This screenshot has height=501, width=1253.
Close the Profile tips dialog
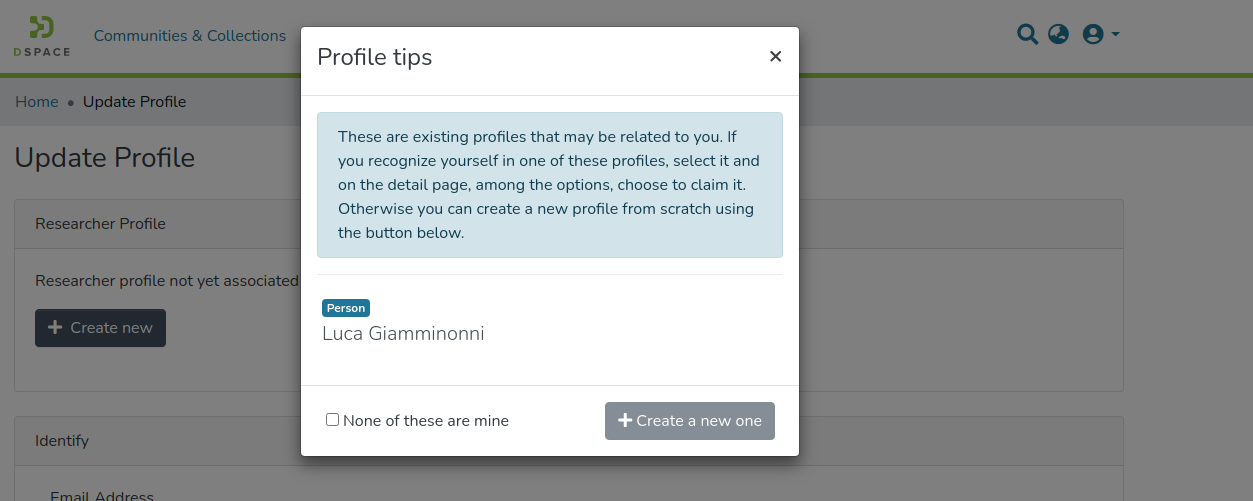(x=775, y=57)
